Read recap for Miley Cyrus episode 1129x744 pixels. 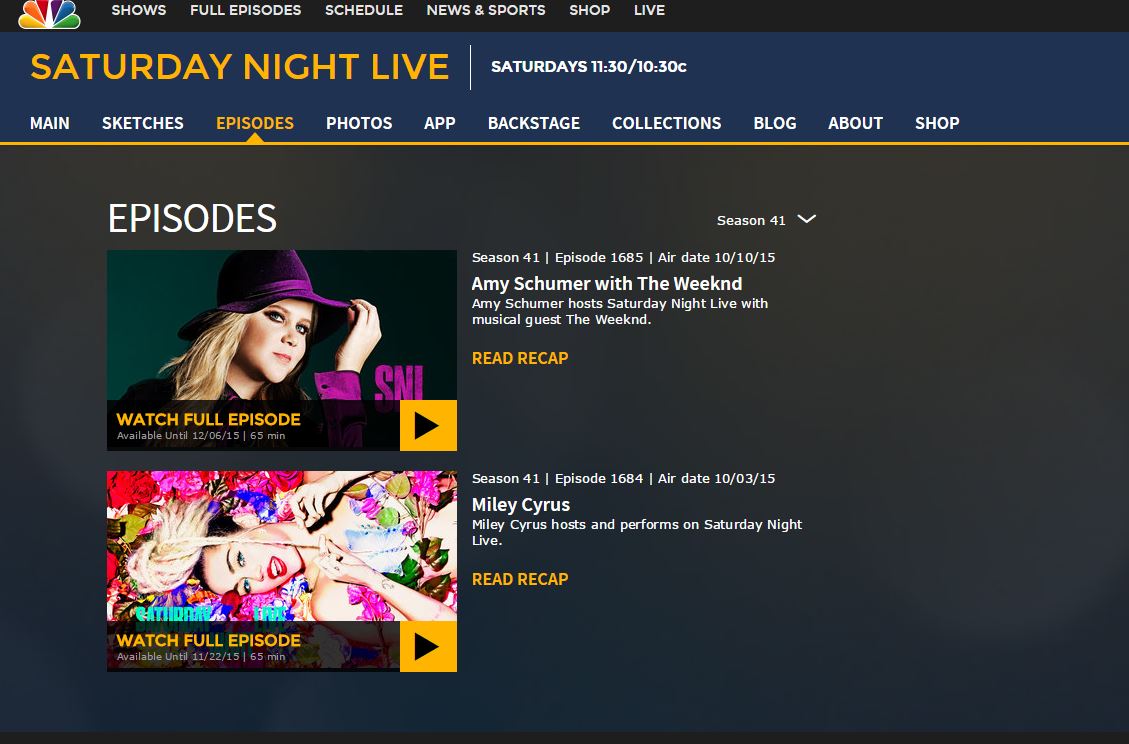520,579
